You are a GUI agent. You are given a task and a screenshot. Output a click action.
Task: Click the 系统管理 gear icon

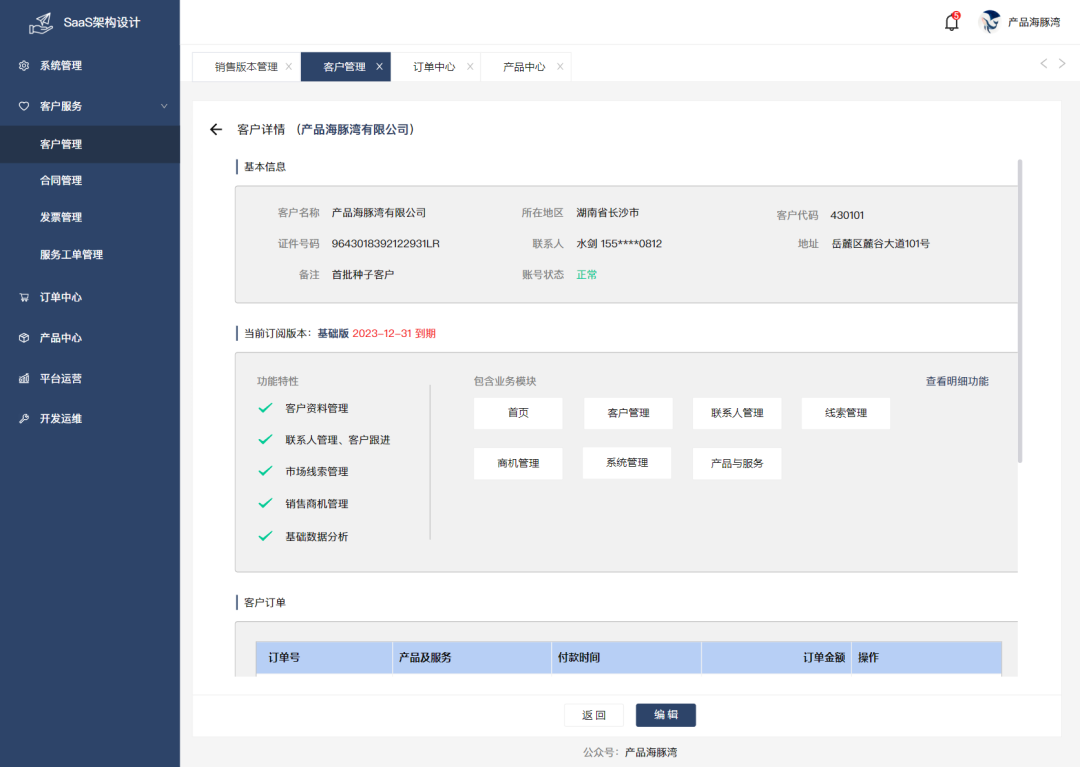(x=24, y=66)
